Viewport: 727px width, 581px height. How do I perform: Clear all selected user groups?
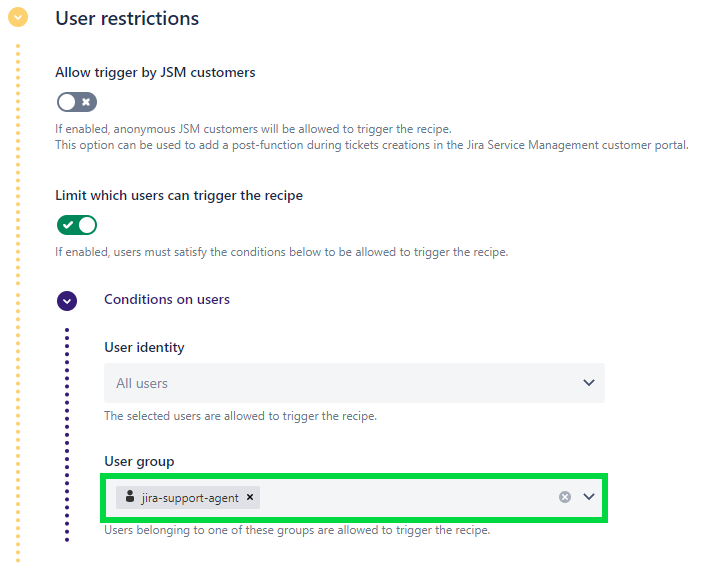565,497
